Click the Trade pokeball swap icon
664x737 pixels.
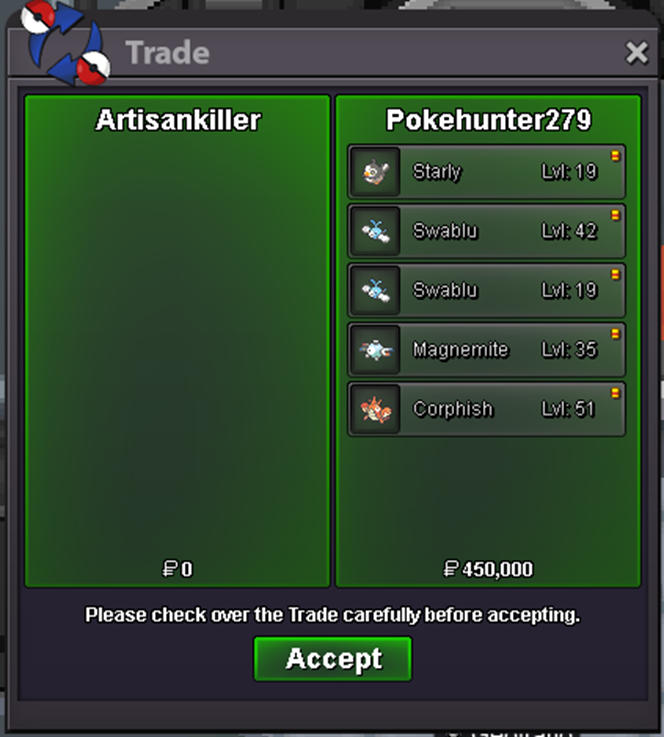click(x=66, y=42)
